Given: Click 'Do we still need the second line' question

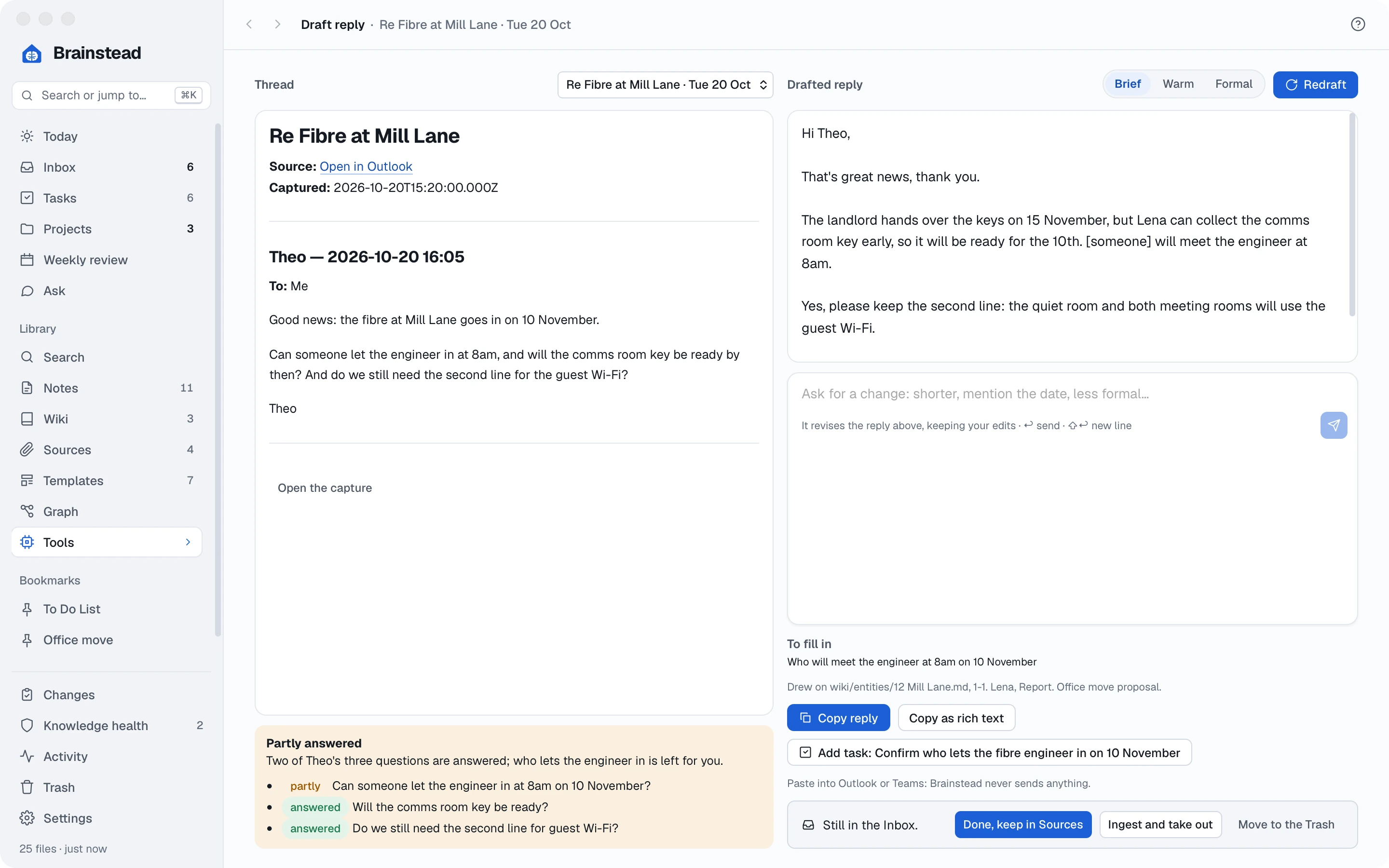Looking at the screenshot, I should [x=485, y=828].
